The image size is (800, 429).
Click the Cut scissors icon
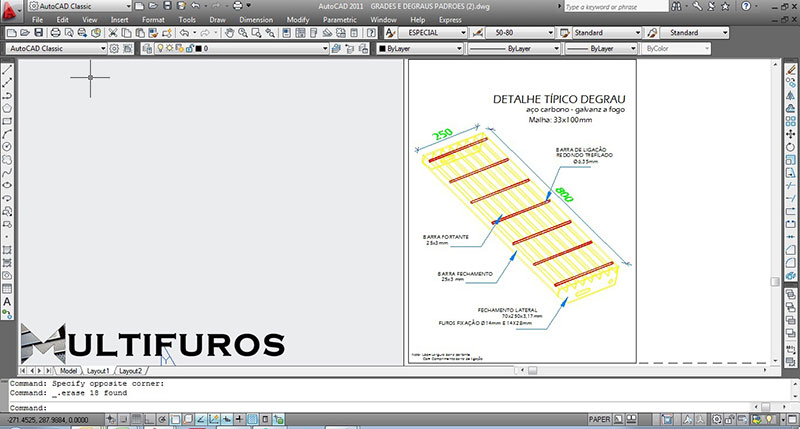coord(113,33)
